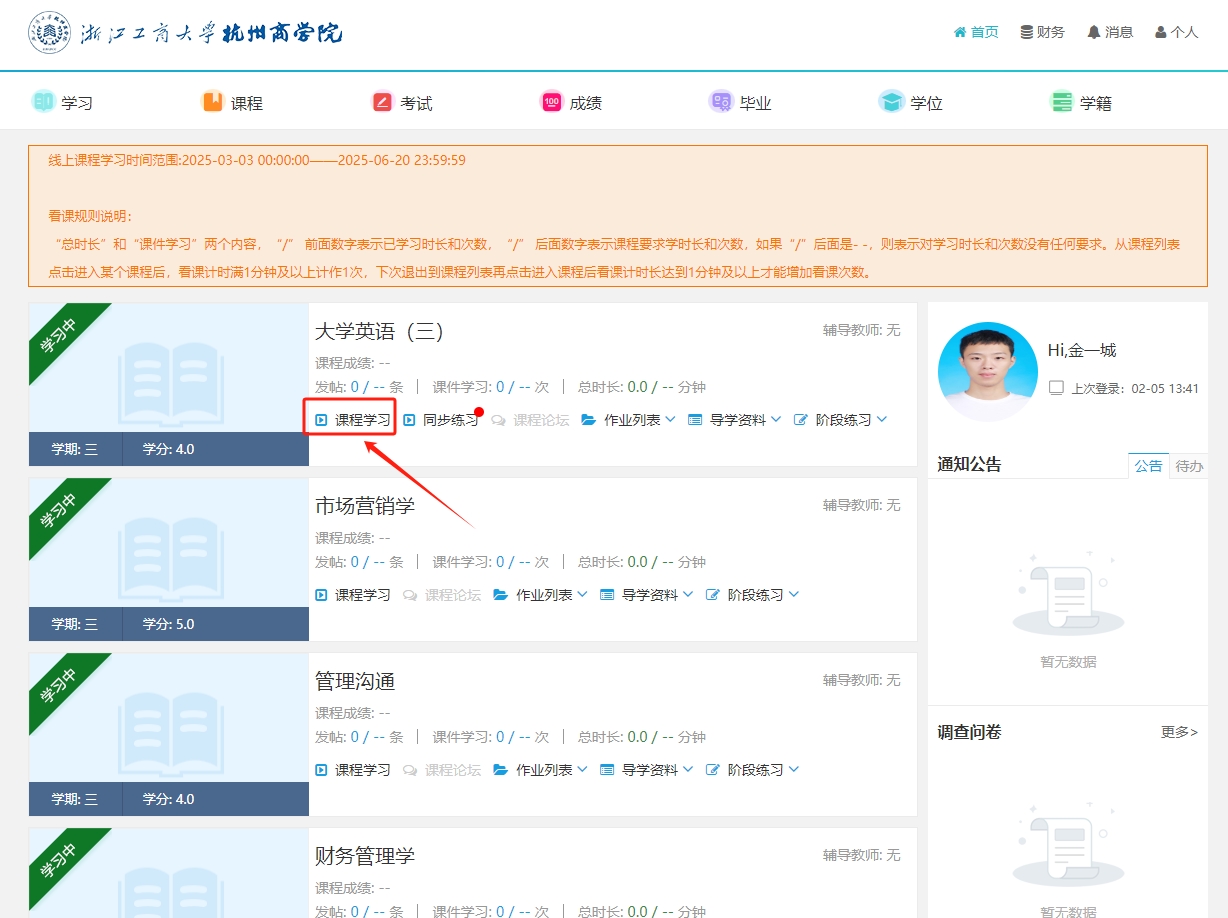Open the 成绩 pink score icon

(551, 102)
